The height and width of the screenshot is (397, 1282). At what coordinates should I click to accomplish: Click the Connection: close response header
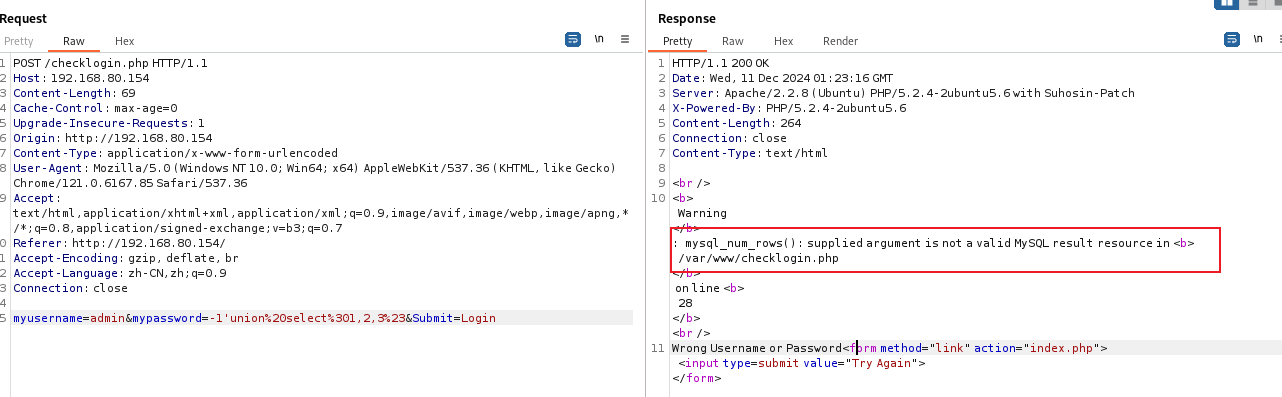point(729,138)
